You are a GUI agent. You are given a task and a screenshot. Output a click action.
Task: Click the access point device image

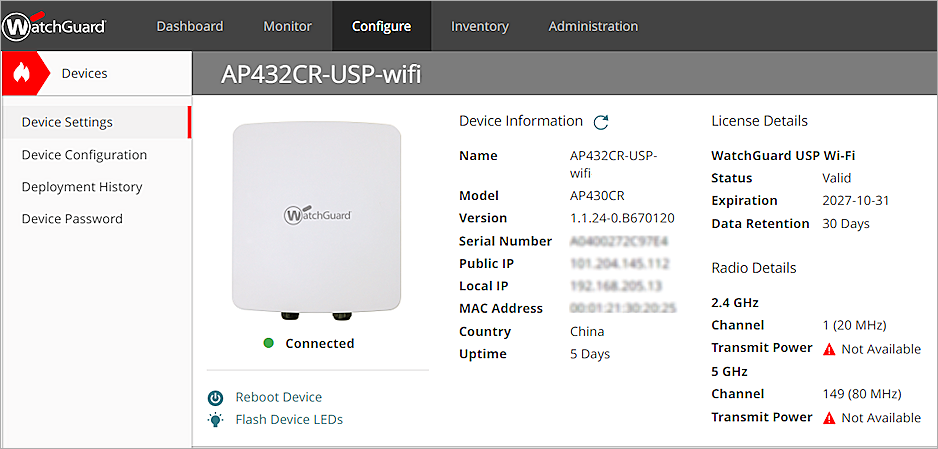(x=317, y=222)
